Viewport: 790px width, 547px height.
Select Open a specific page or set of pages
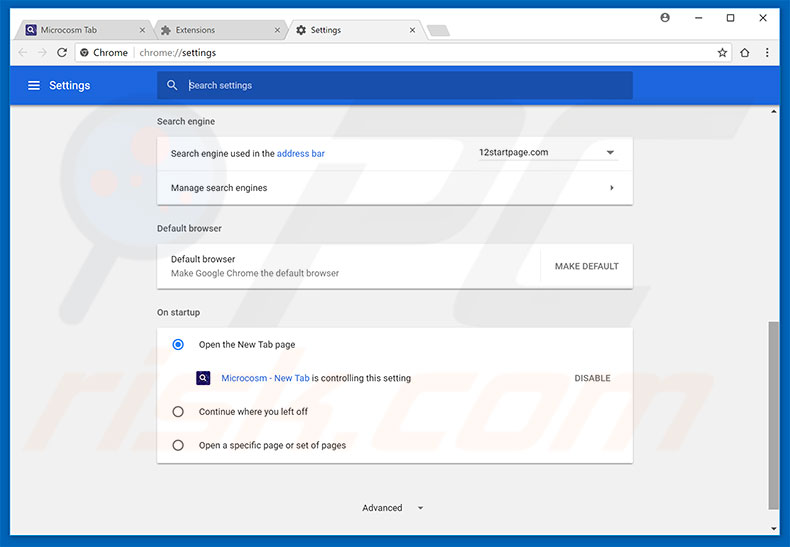pos(178,445)
